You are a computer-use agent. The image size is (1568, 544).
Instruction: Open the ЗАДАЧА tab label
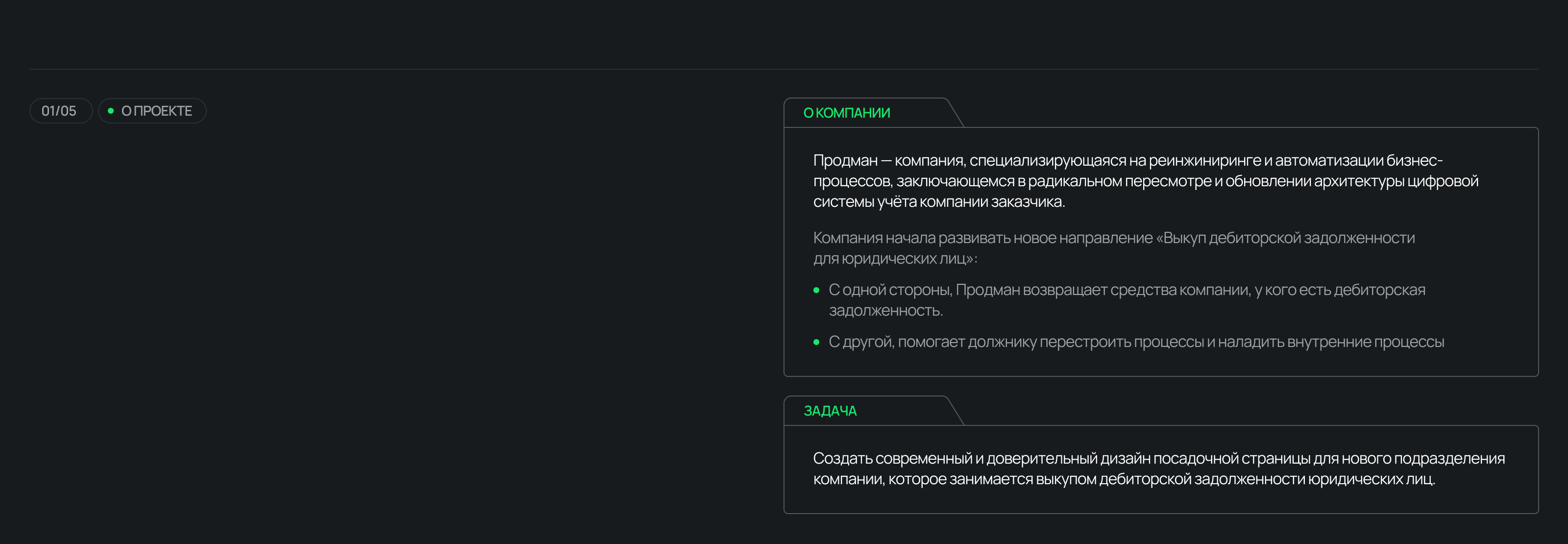point(830,411)
